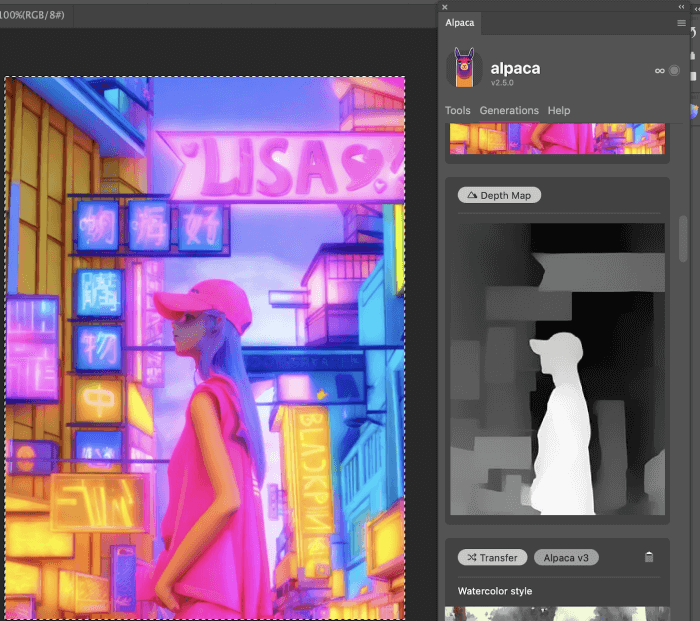
Task: Open the Alpaca panel hamburger menu
Action: coord(681,22)
